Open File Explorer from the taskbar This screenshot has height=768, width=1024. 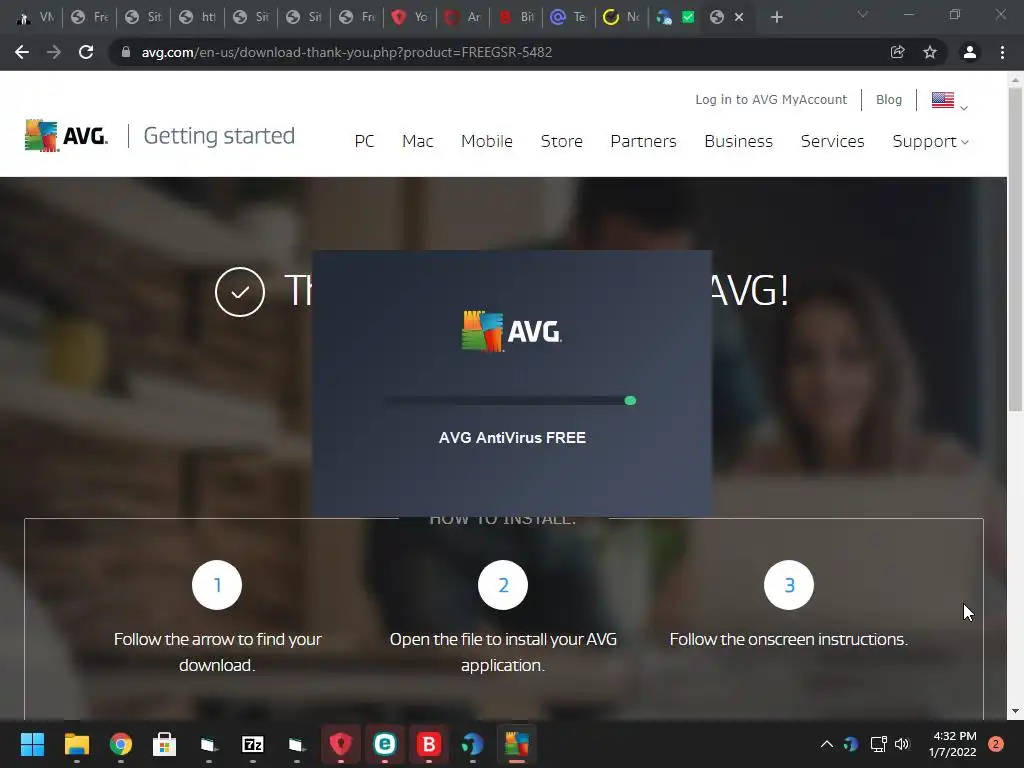[76, 744]
